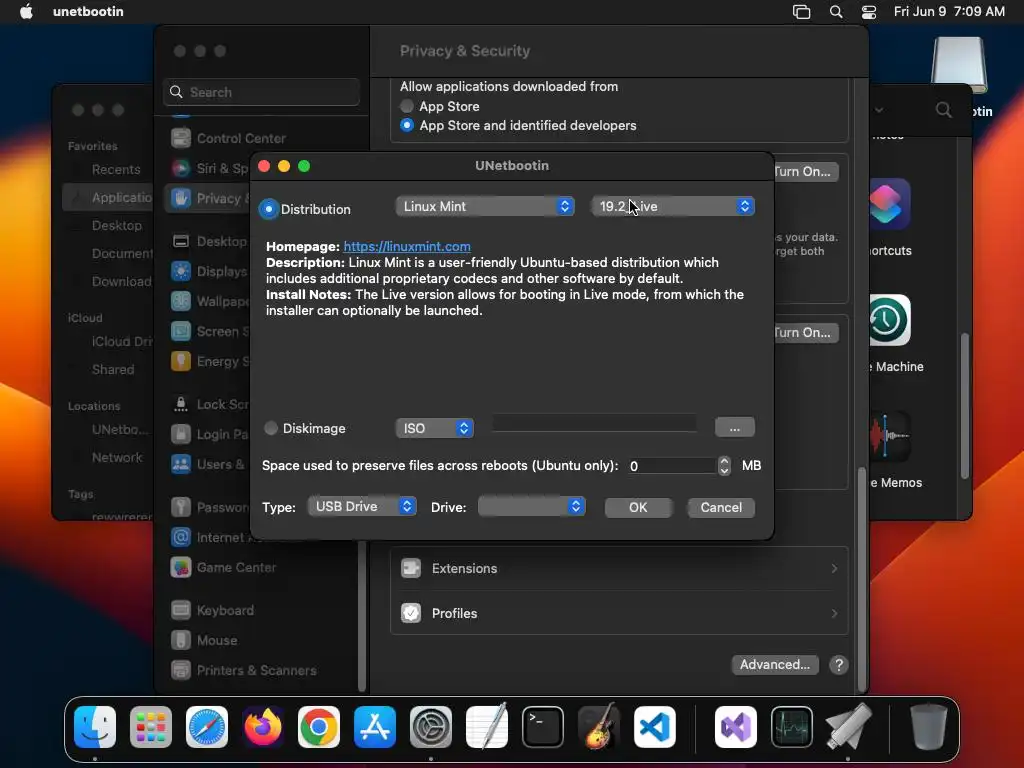The width and height of the screenshot is (1024, 768).
Task: Browse for disk image with ... button
Action: pyautogui.click(x=735, y=428)
